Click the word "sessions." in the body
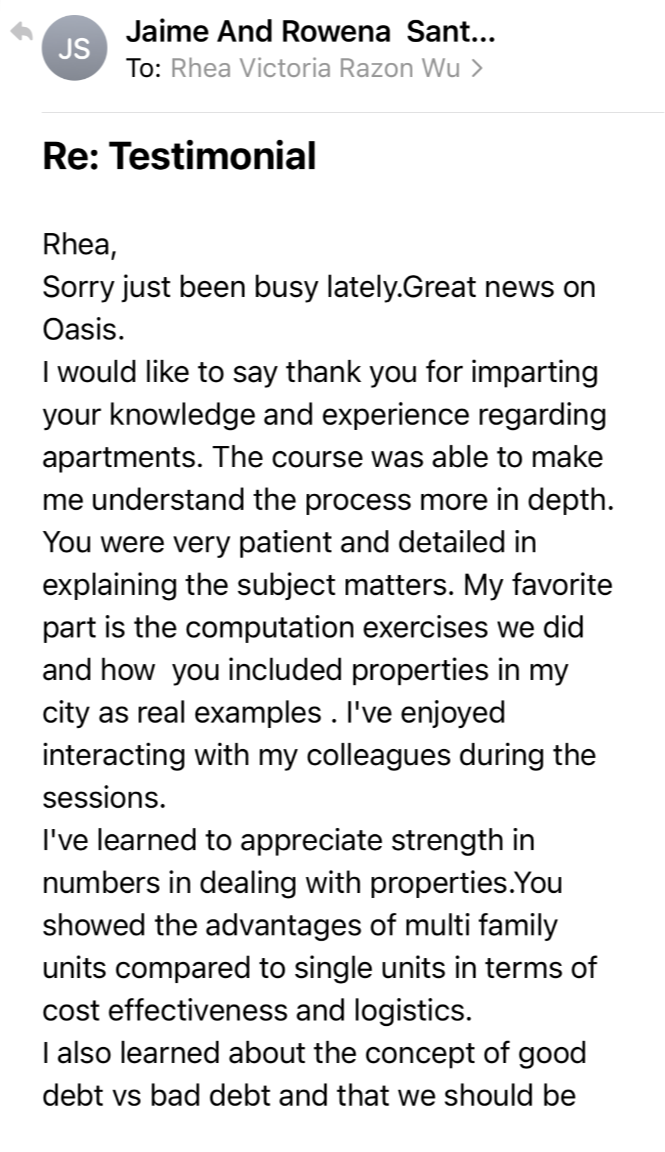Image resolution: width=665 pixels, height=1152 pixels. pyautogui.click(x=104, y=798)
